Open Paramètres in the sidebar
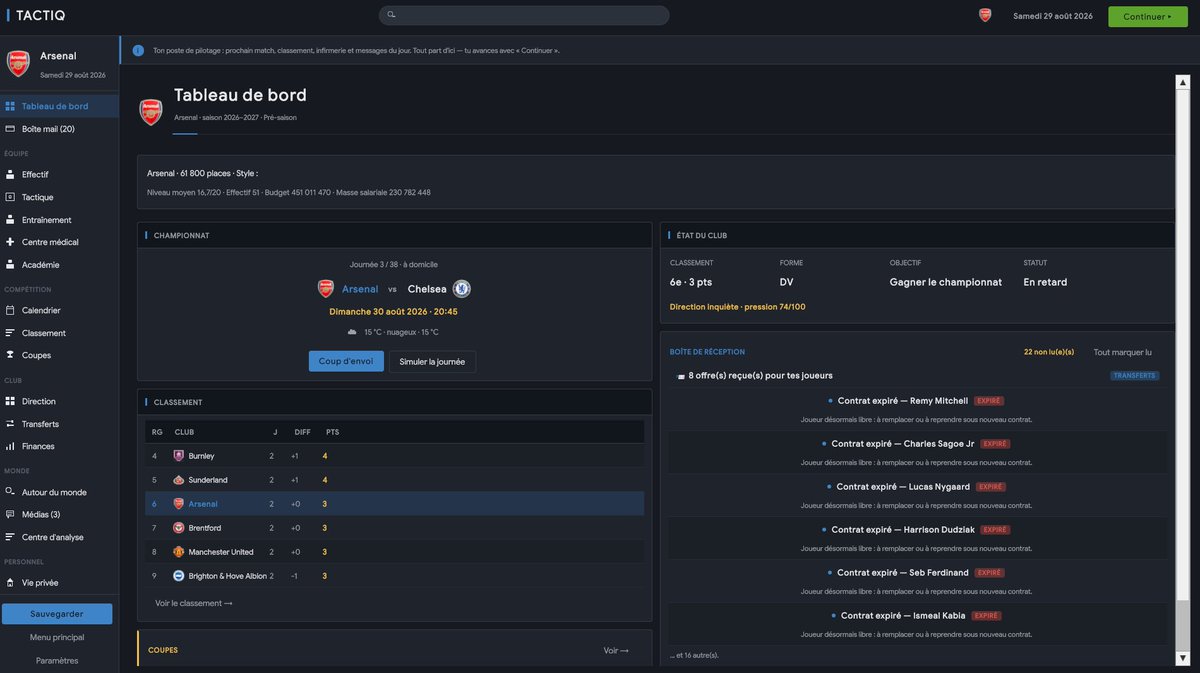Screen dimensions: 1200x673 [x=57, y=660]
